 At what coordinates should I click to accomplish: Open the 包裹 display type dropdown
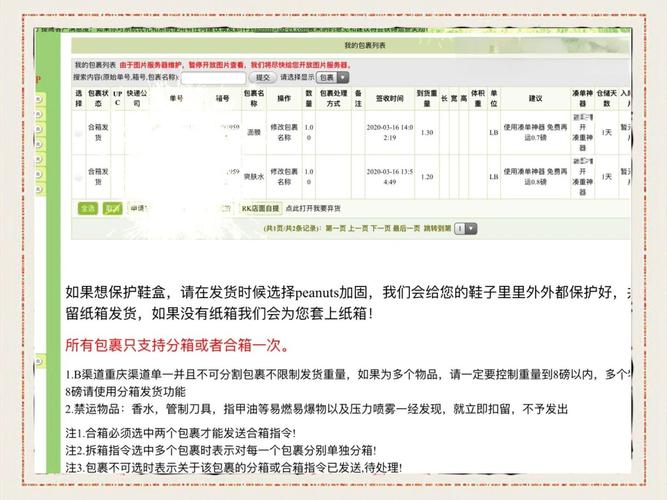click(333, 77)
